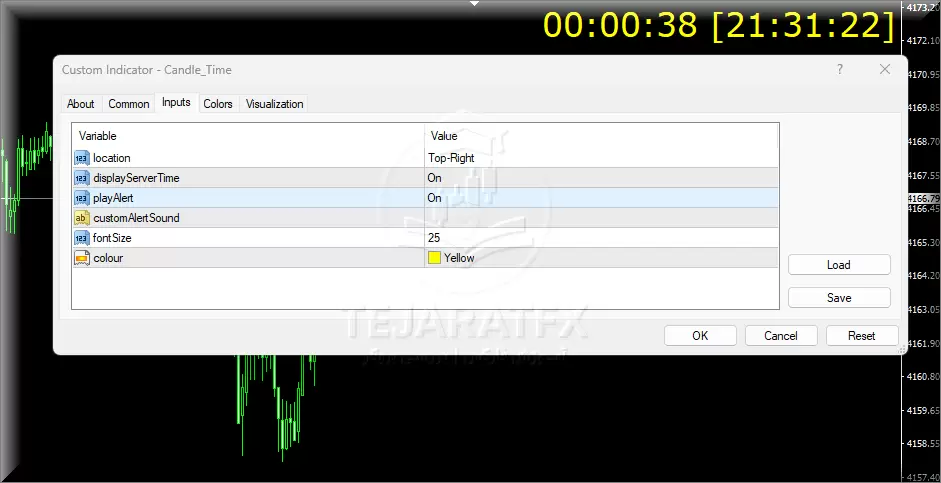
Task: Click the help question mark icon
Action: point(837,69)
